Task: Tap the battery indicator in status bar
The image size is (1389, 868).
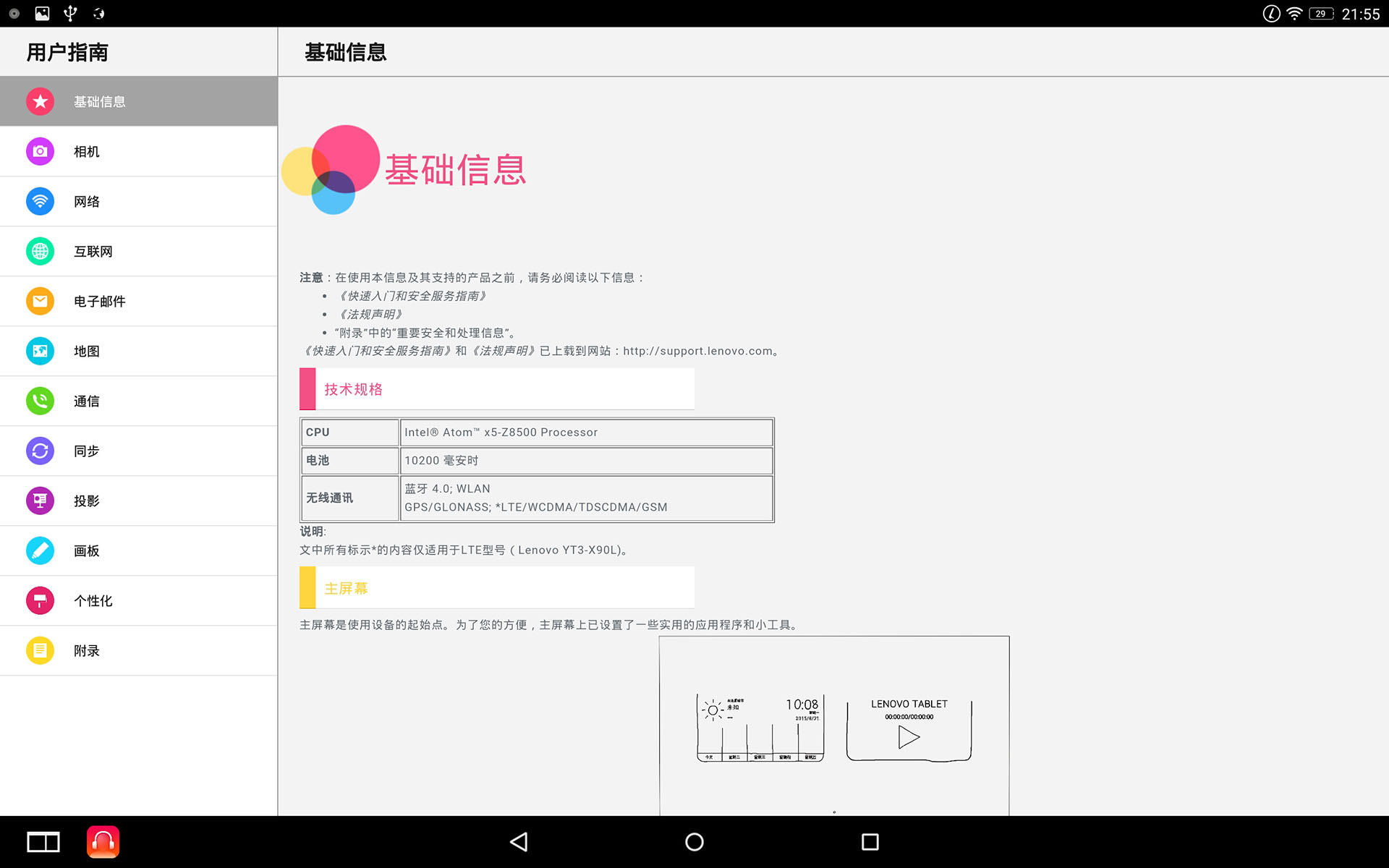Action: coord(1321,12)
